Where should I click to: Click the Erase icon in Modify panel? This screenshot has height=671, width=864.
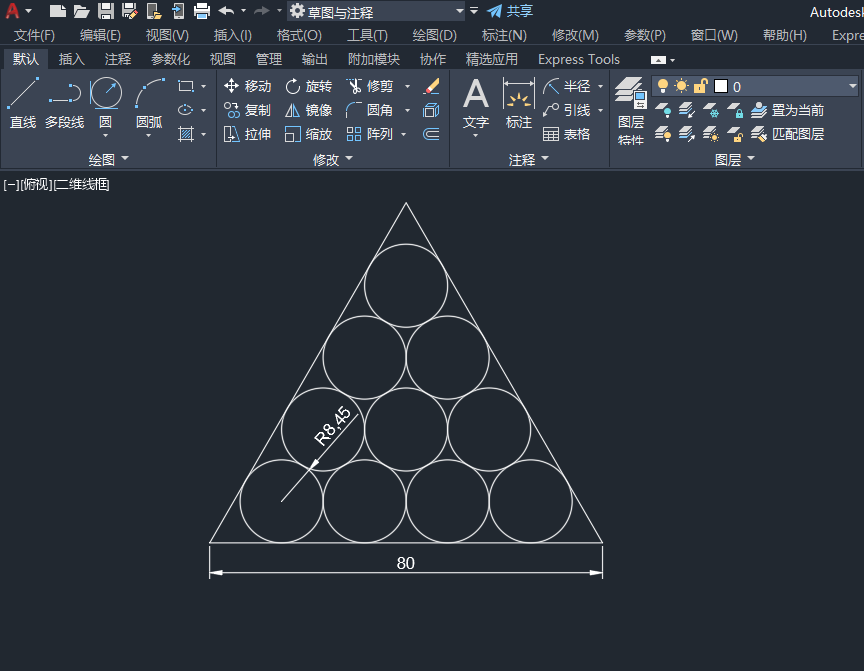tap(431, 86)
